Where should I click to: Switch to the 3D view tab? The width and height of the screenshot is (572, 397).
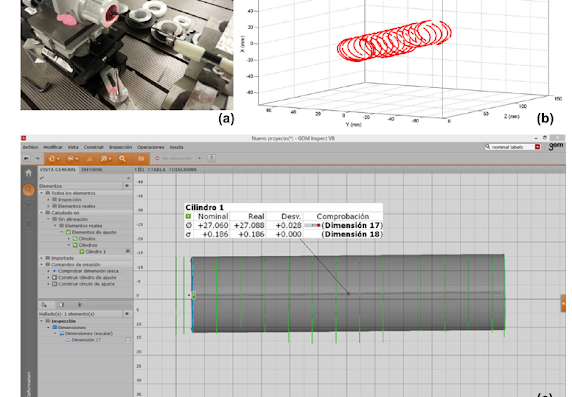coord(140,170)
